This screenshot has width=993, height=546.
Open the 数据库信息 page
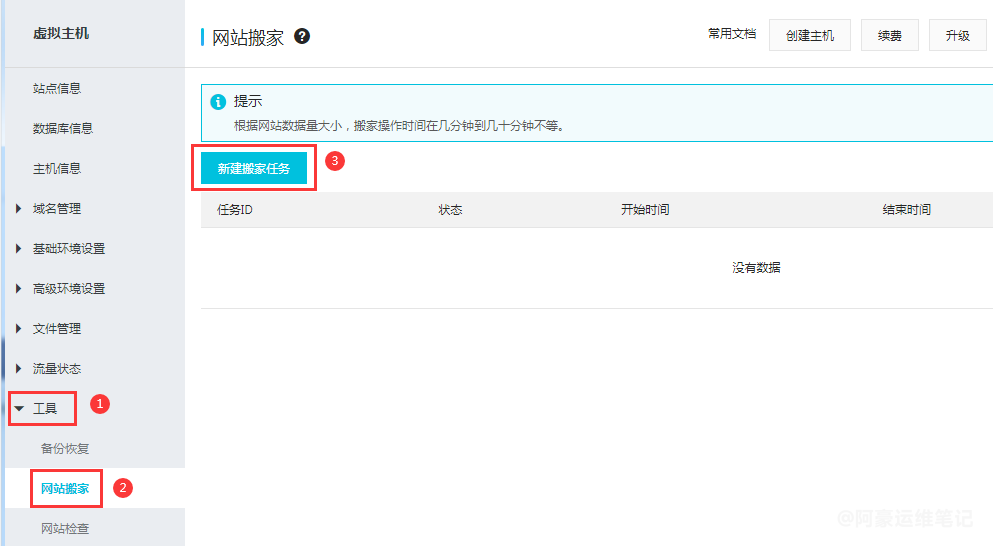click(x=63, y=128)
